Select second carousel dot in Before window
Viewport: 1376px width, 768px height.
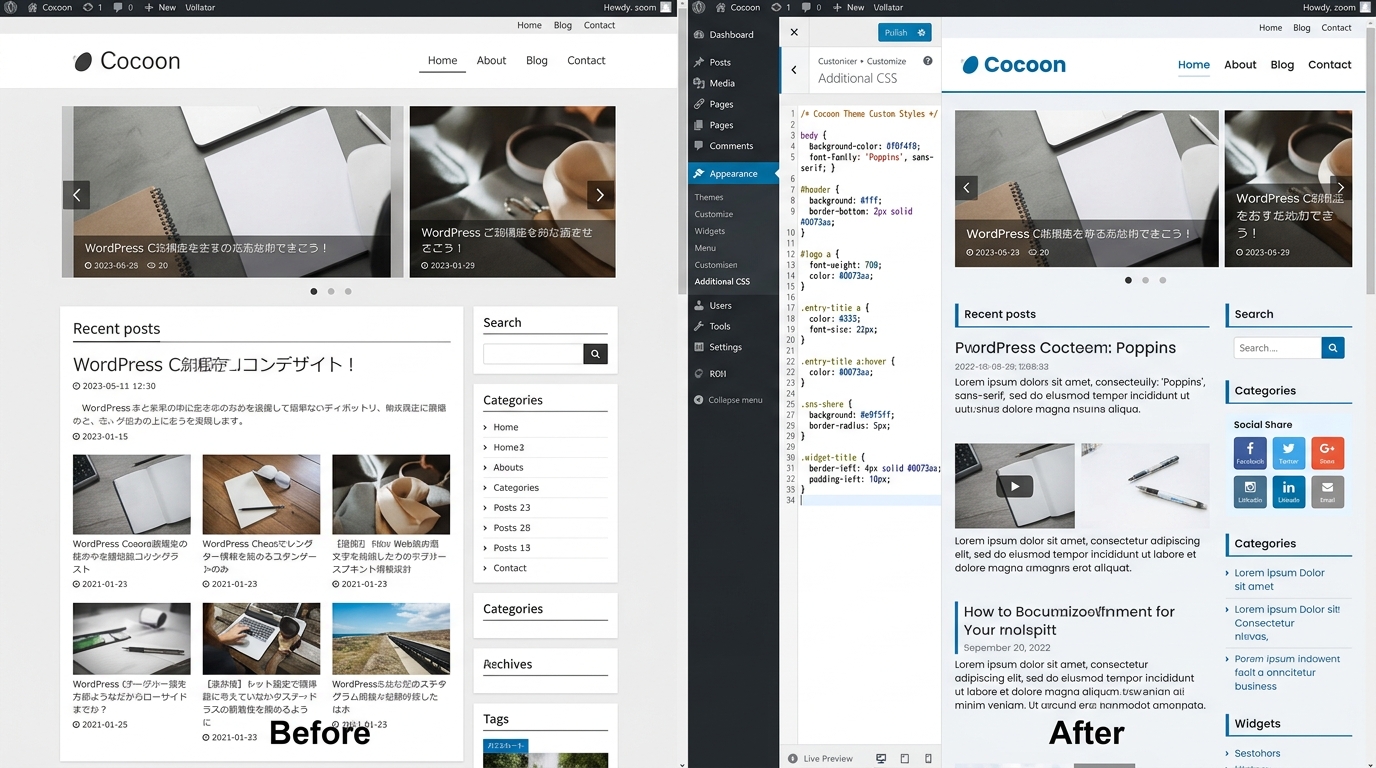pyautogui.click(x=331, y=292)
